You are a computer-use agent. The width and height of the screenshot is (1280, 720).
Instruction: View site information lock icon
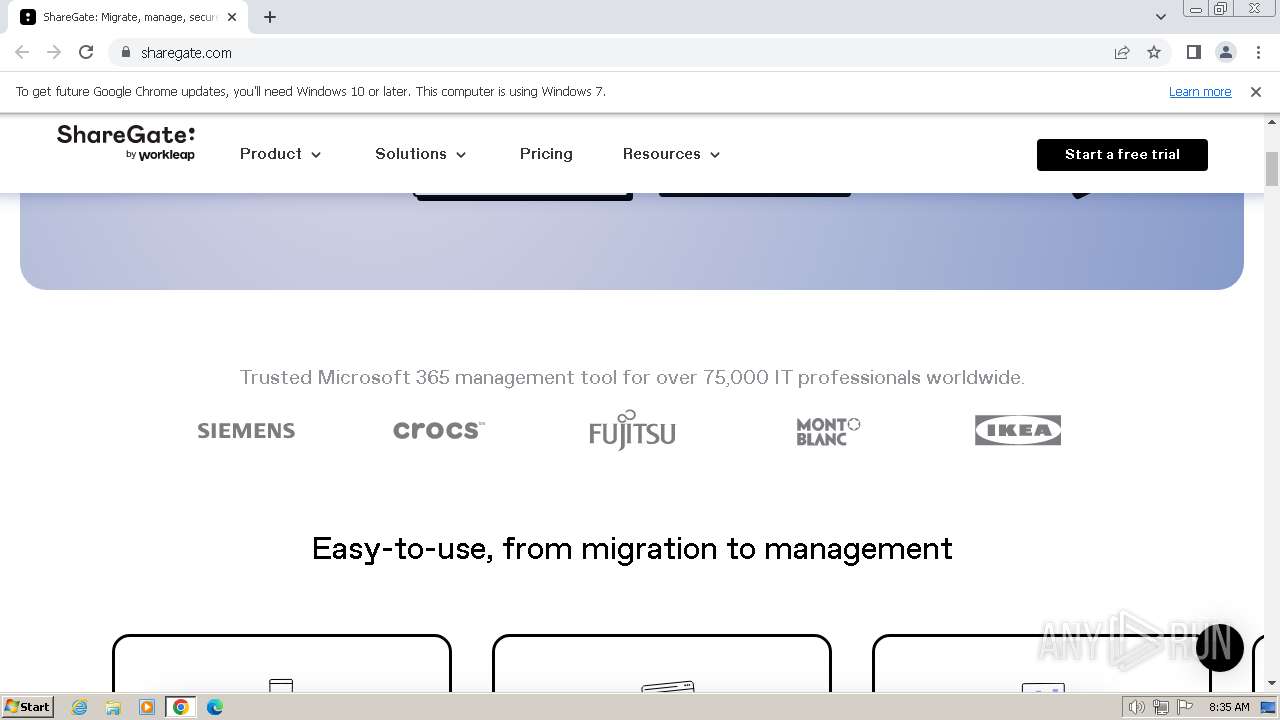125,53
